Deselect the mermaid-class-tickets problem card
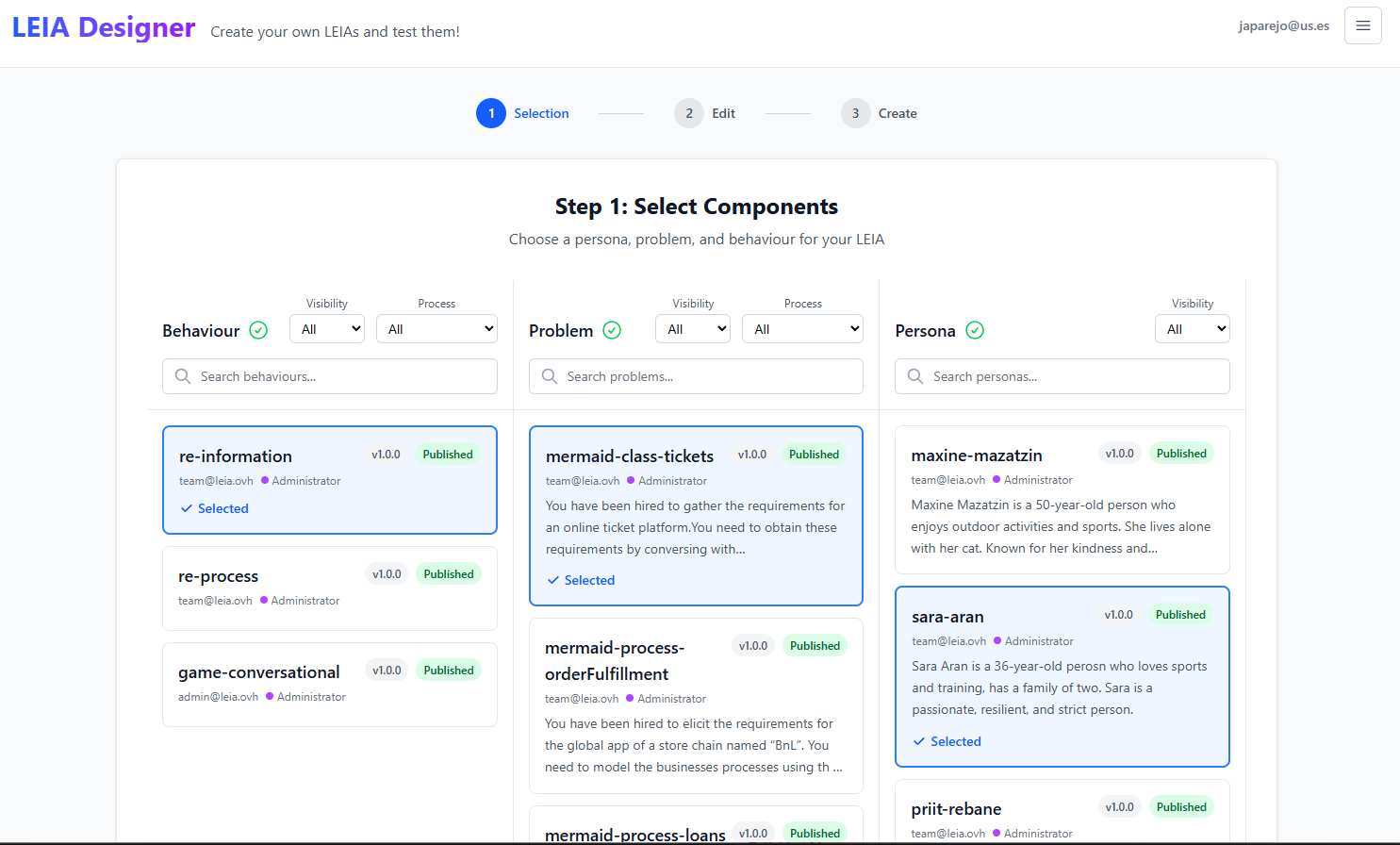Viewport: 1400px width, 845px height. [x=696, y=516]
